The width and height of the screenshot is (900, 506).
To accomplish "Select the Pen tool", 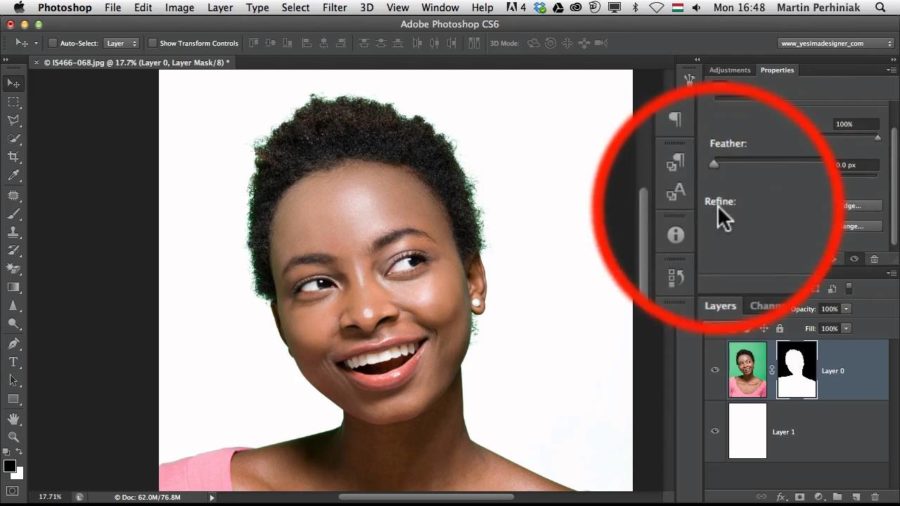I will [x=13, y=343].
